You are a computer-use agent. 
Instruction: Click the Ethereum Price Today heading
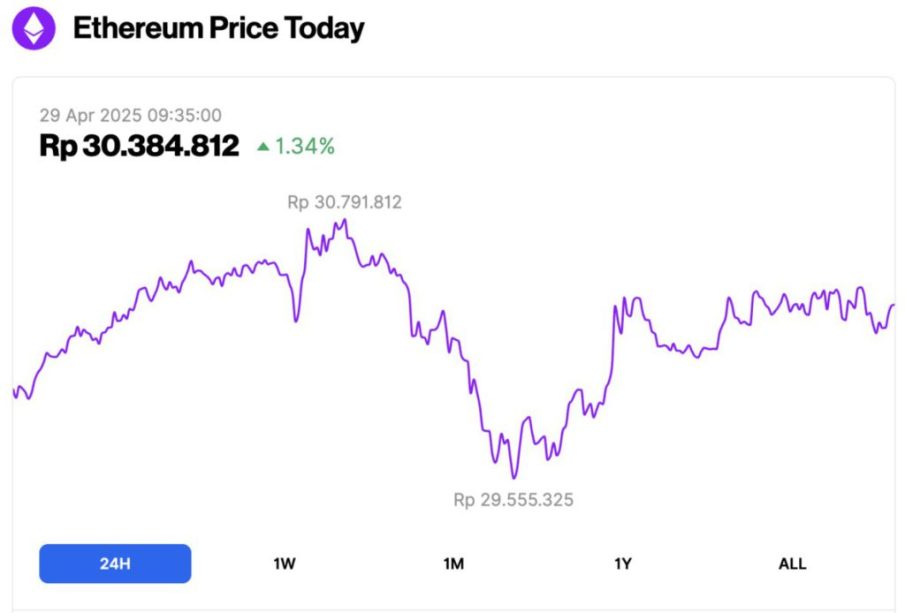point(218,29)
